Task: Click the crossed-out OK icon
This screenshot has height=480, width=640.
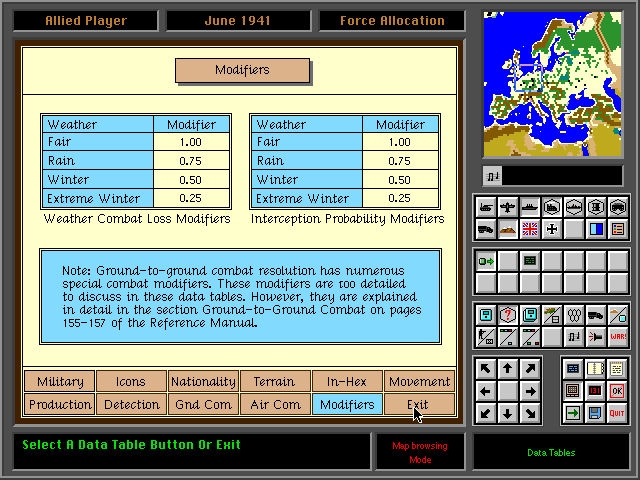Action: coord(617,391)
